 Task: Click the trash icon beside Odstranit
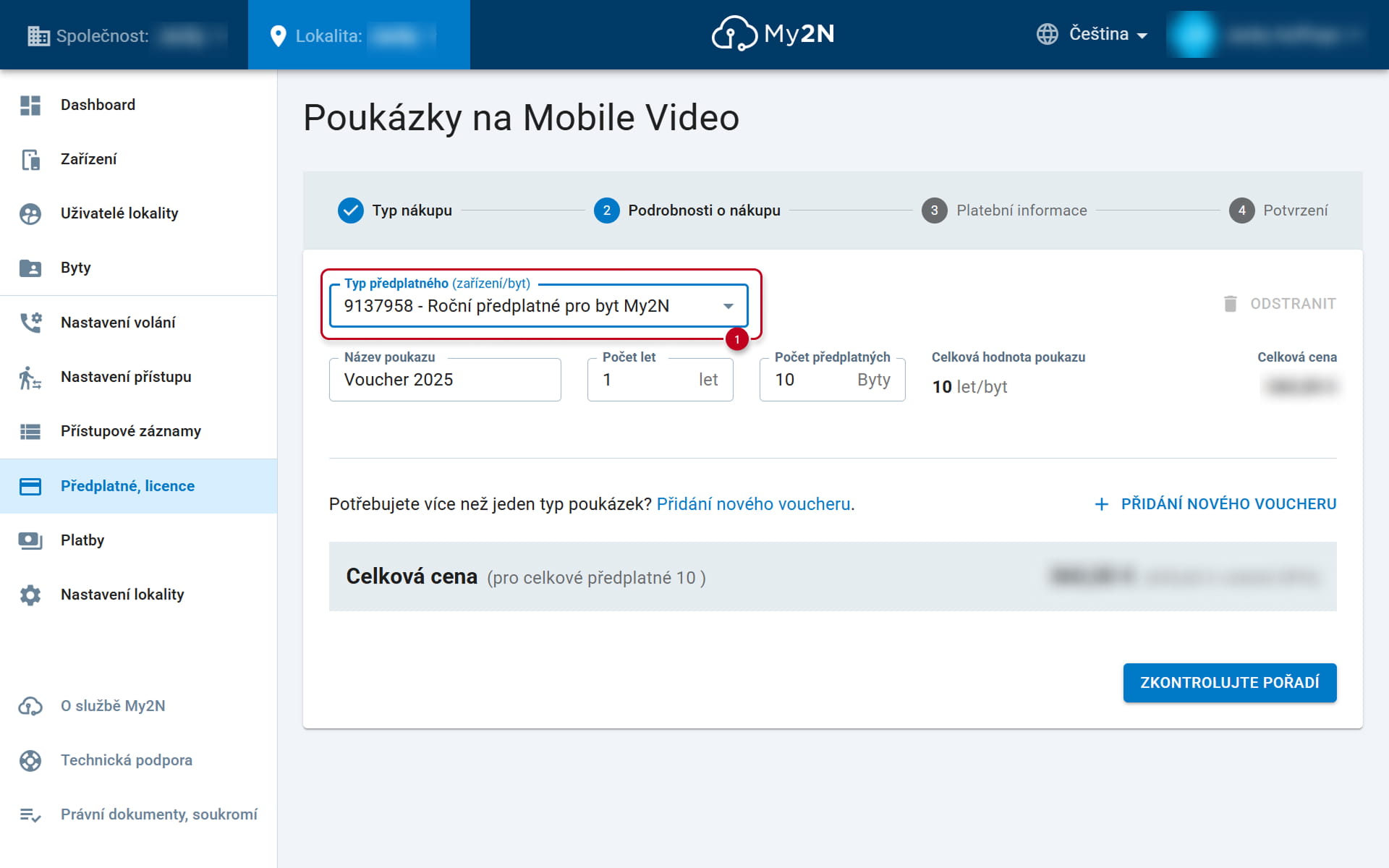(x=1230, y=304)
